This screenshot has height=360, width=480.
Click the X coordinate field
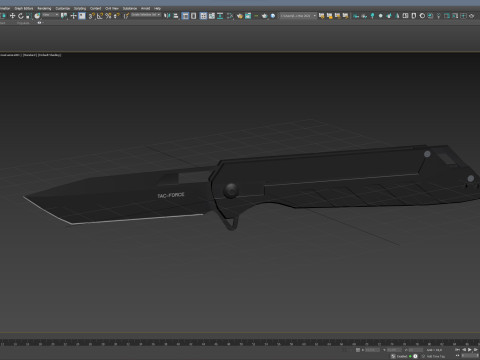pyautogui.click(x=372, y=350)
